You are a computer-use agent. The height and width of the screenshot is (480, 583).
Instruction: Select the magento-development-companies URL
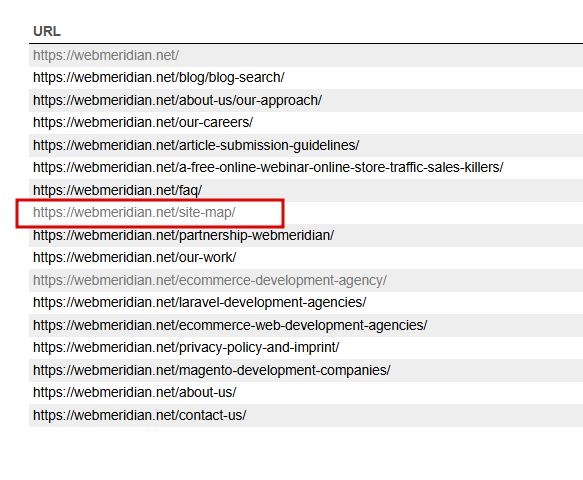pos(212,370)
